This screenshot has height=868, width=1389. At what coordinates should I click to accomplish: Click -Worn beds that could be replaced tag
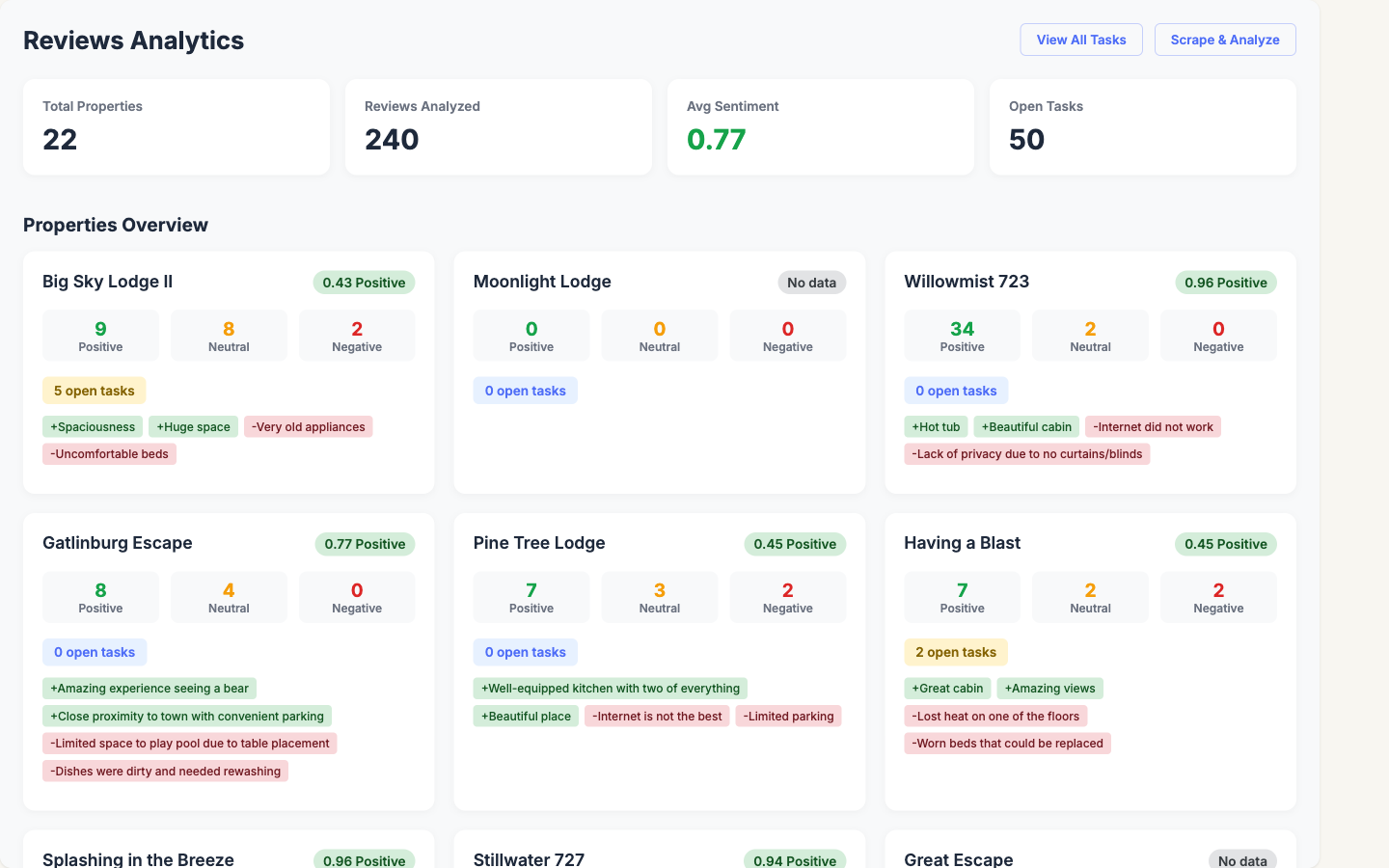tap(1008, 744)
